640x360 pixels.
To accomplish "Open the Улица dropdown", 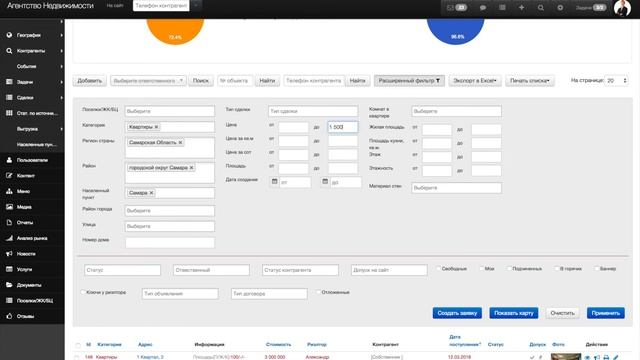I will coord(169,226).
